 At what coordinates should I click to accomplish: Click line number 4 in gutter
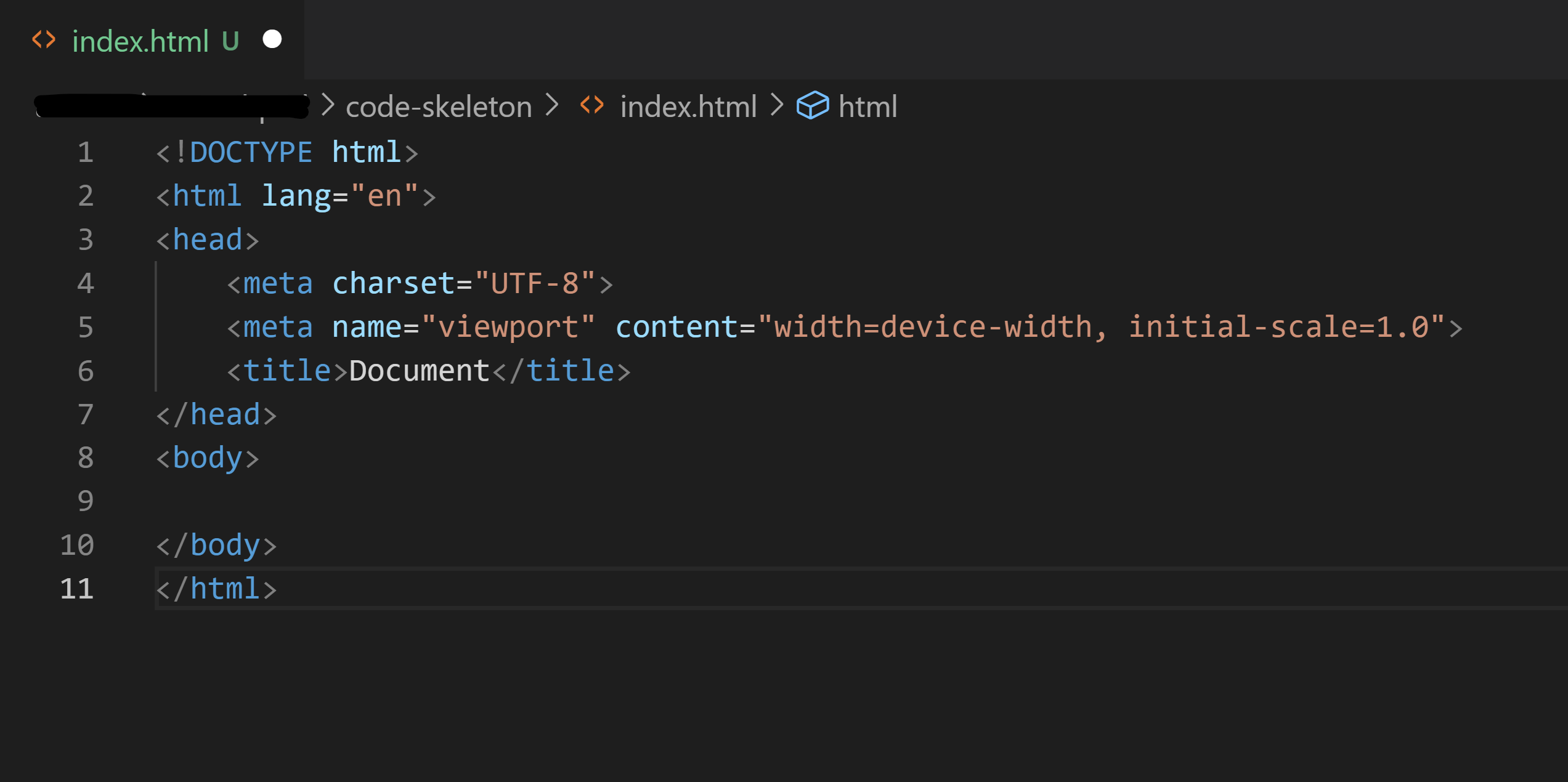pyautogui.click(x=86, y=284)
